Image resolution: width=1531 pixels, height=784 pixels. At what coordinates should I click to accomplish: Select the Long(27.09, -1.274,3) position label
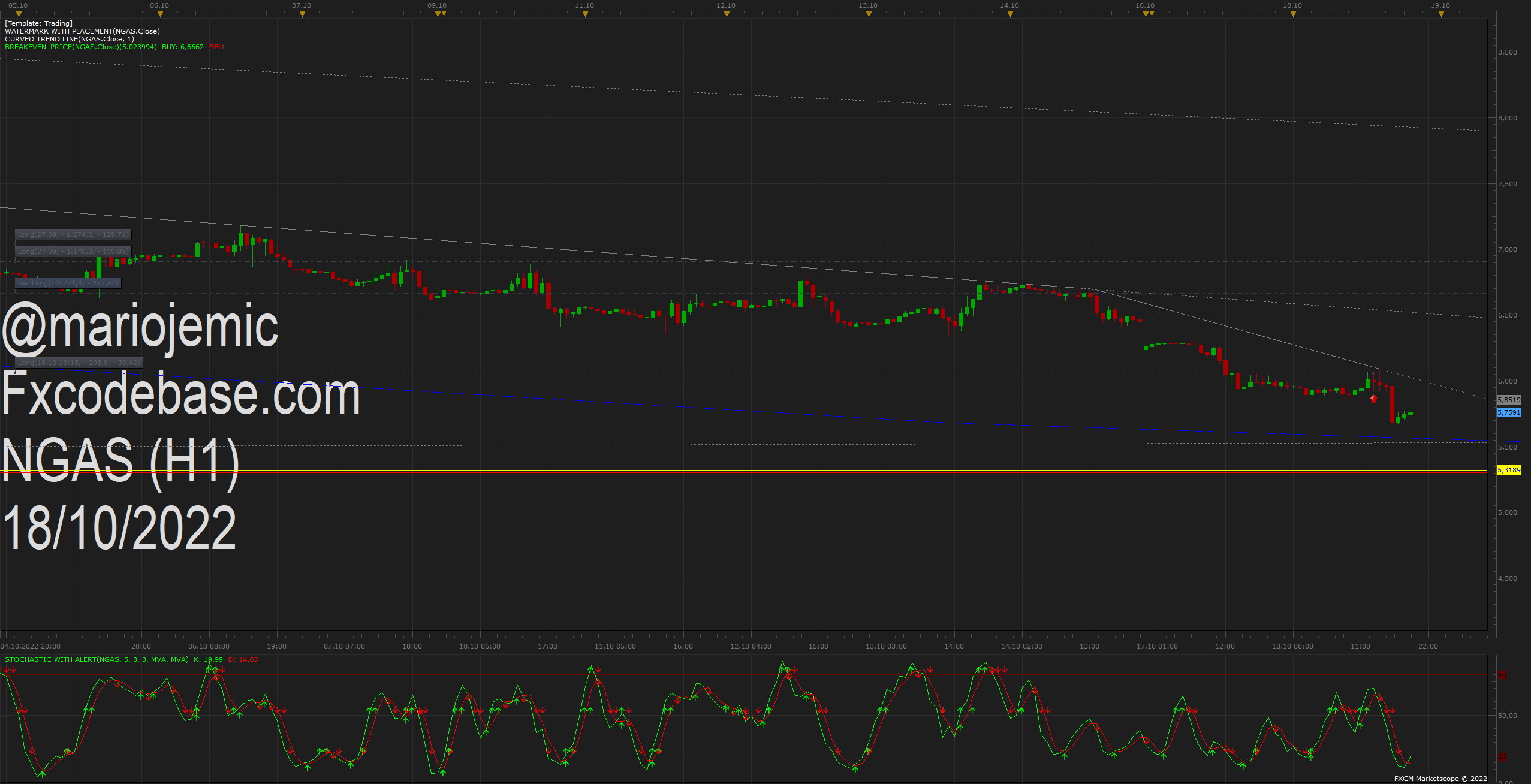73,234
